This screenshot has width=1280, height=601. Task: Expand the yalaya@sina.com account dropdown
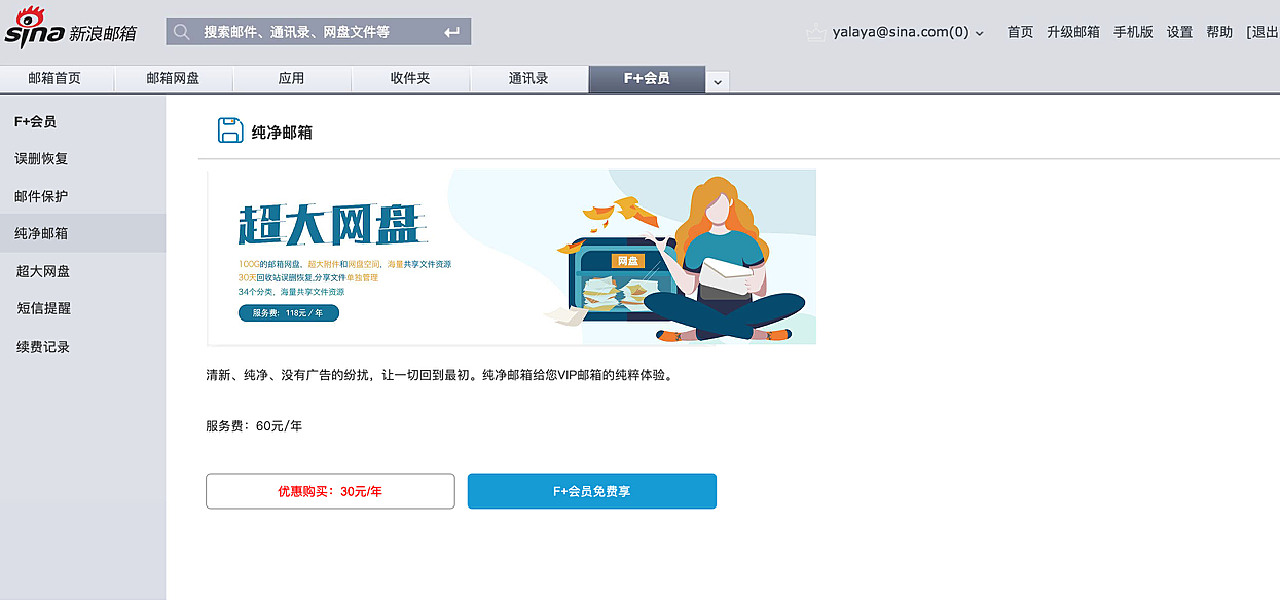click(x=979, y=33)
